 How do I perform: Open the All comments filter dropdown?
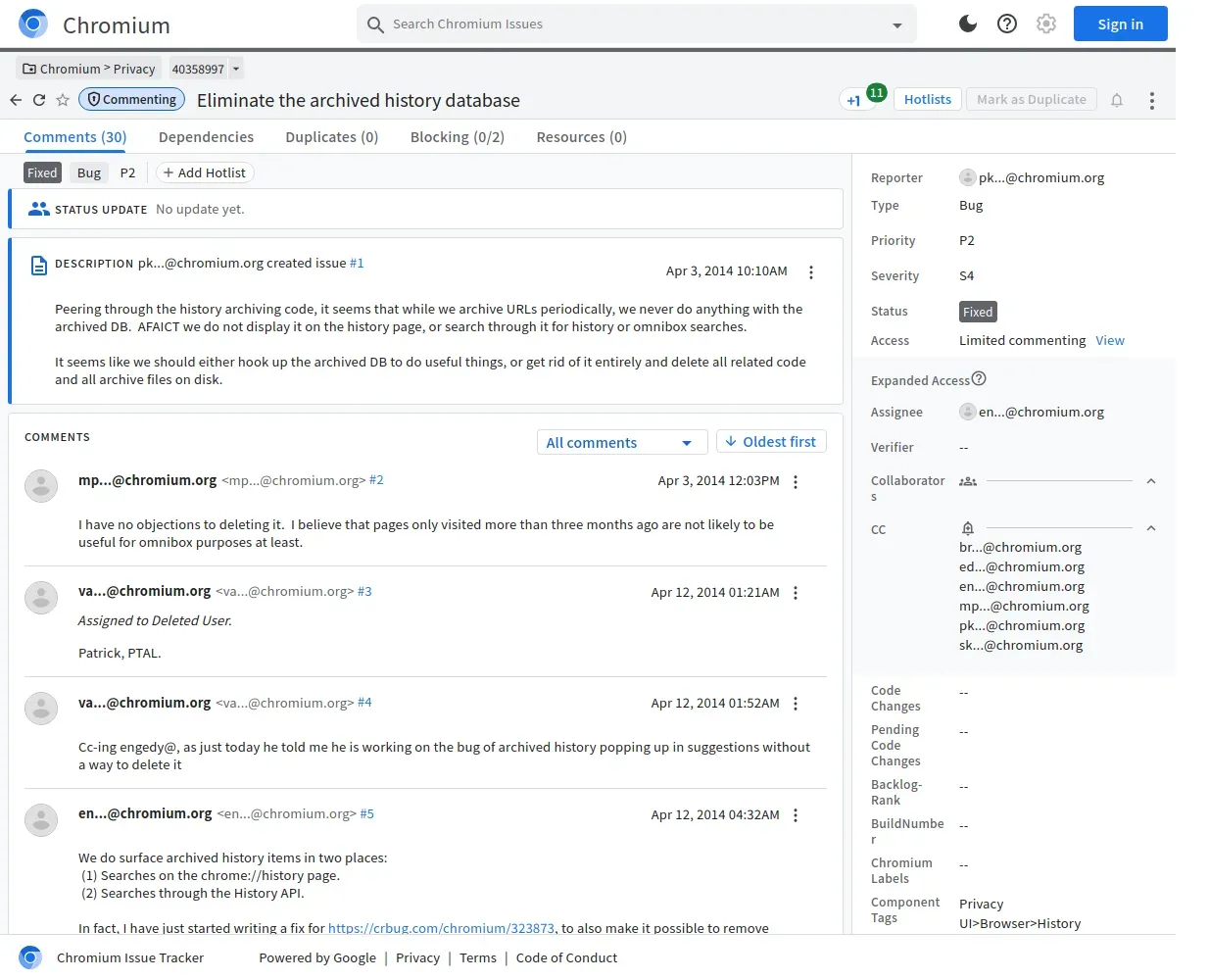[x=621, y=443]
